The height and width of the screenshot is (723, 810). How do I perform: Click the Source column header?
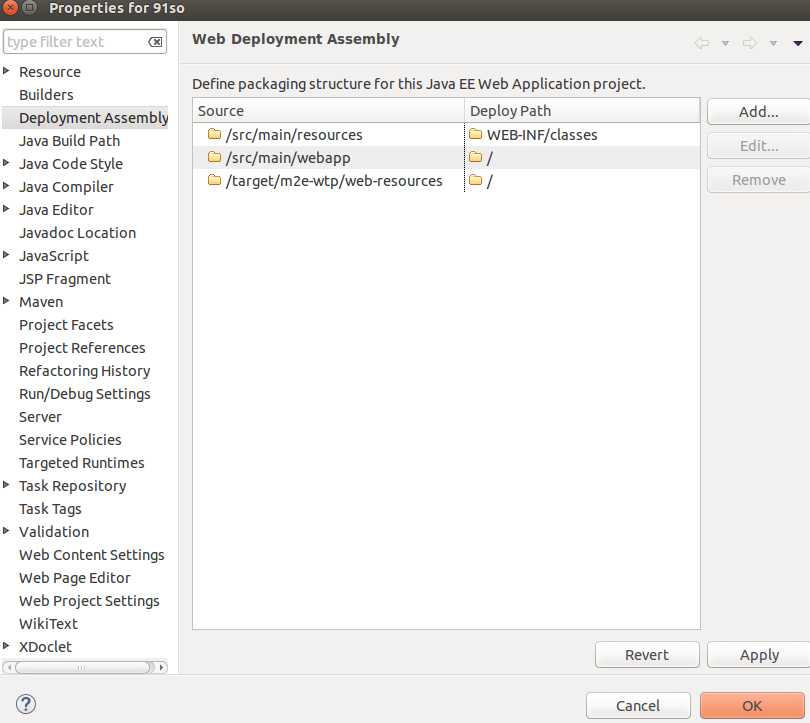click(x=329, y=111)
